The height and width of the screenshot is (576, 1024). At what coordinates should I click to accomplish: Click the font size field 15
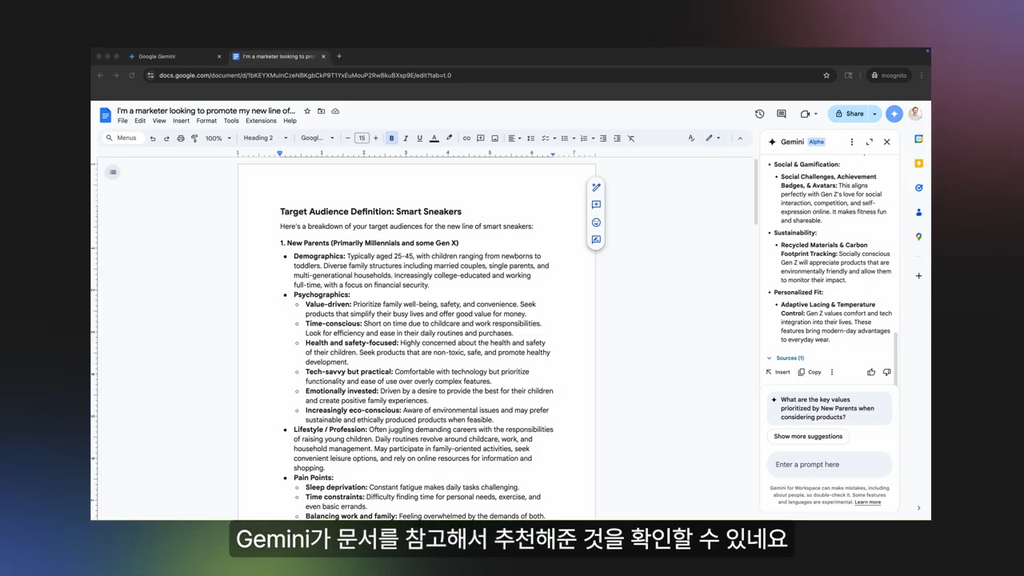(362, 138)
